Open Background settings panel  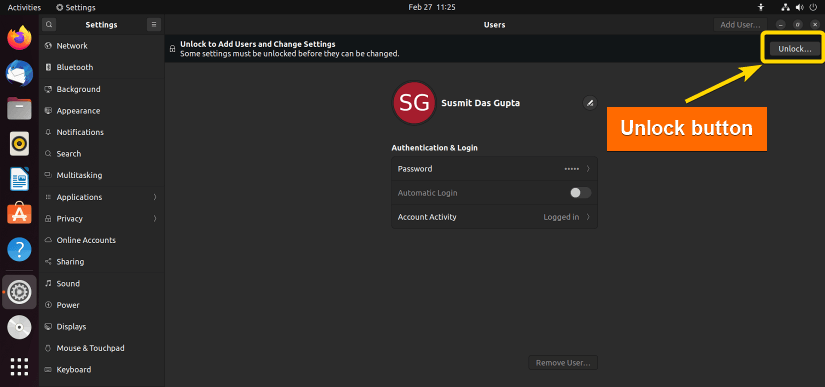pyautogui.click(x=102, y=89)
